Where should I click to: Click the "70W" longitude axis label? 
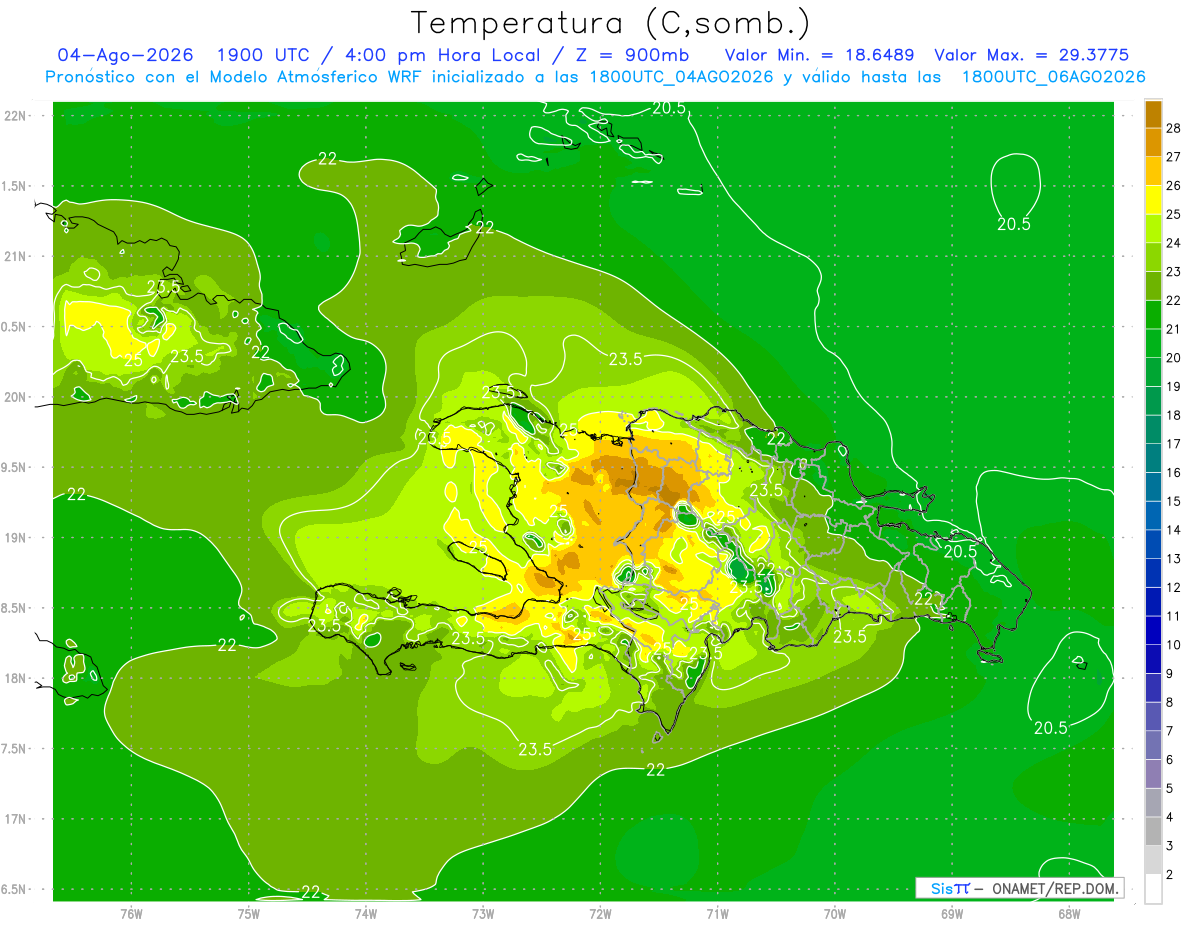coord(834,913)
